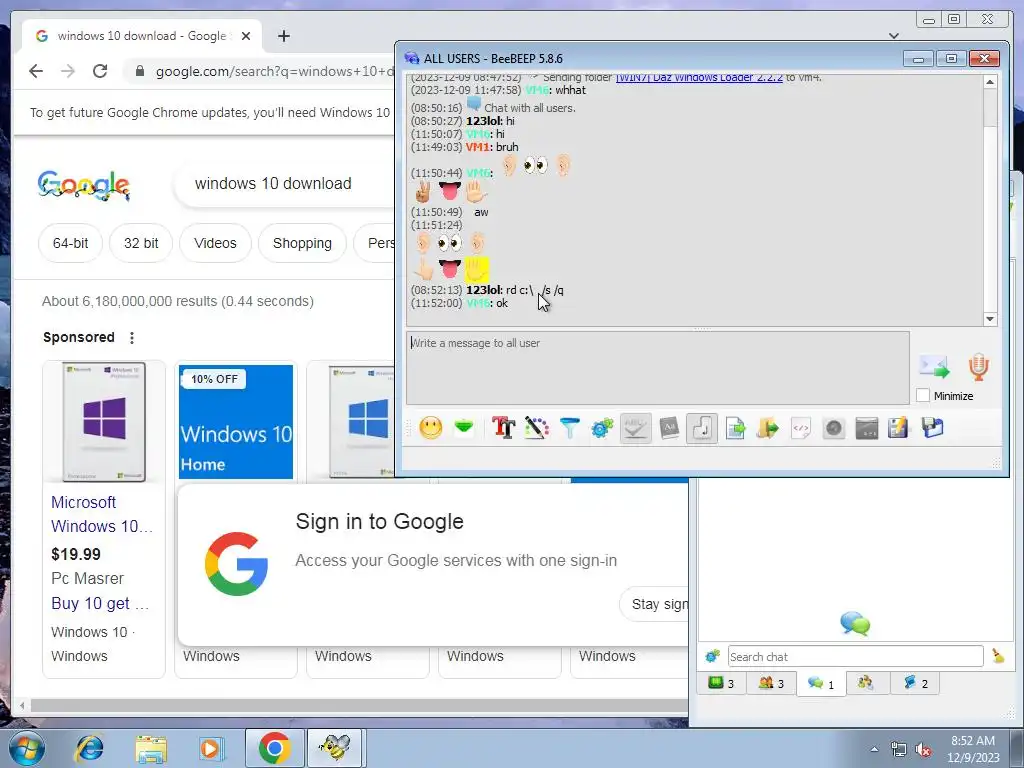The image size is (1024, 768).
Task: Change chat font with the red T icon
Action: (x=504, y=428)
